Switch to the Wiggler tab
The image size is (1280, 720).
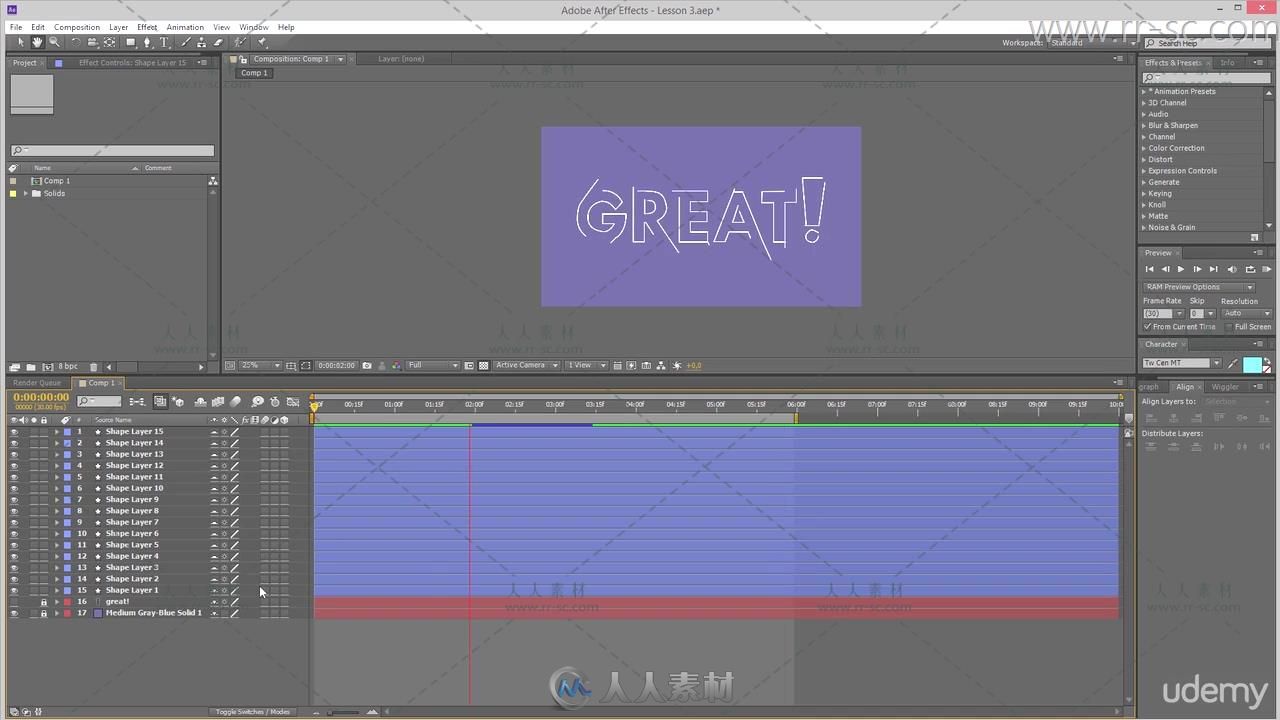[1225, 387]
